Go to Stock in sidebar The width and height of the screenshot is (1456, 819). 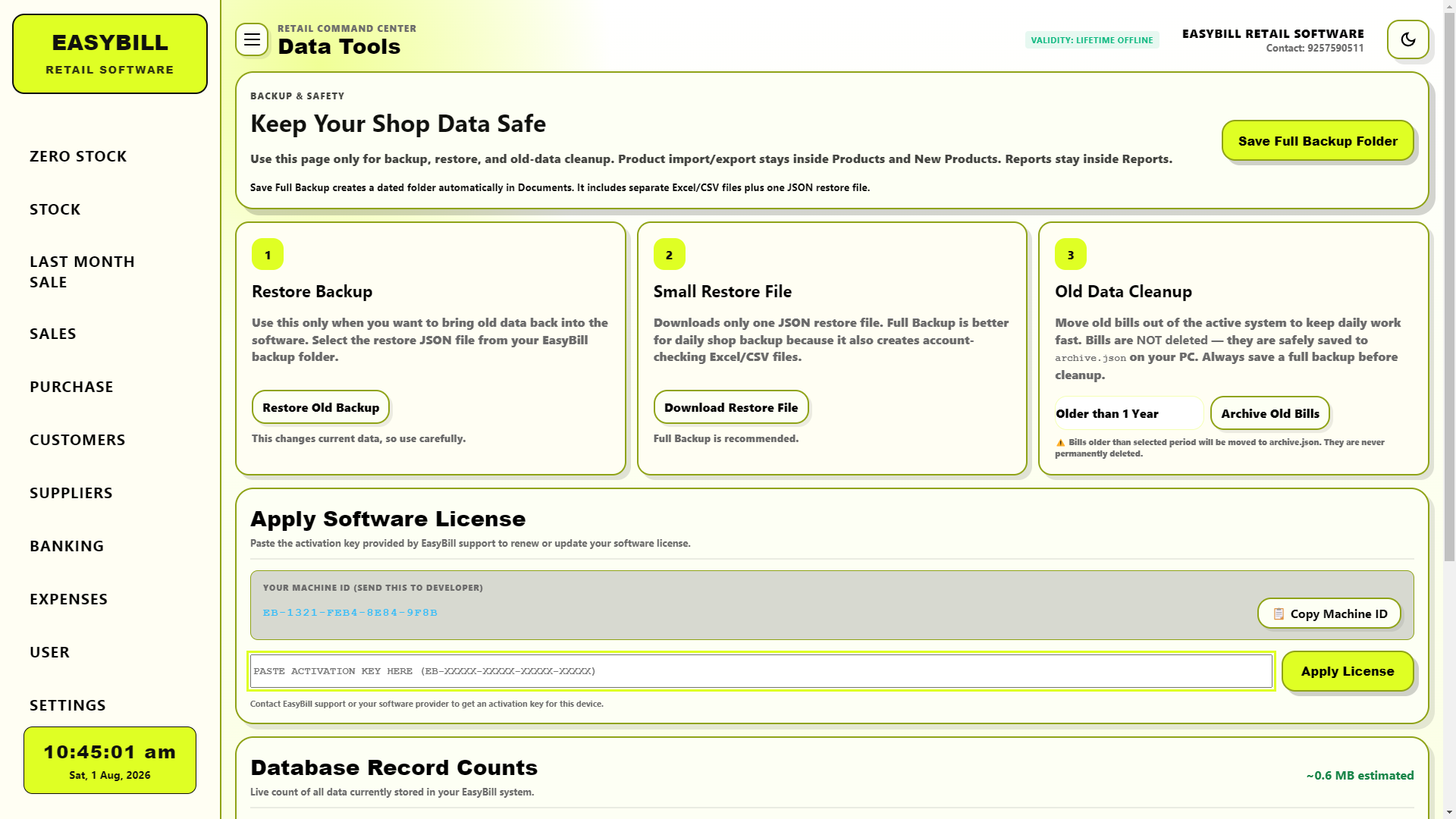point(55,209)
